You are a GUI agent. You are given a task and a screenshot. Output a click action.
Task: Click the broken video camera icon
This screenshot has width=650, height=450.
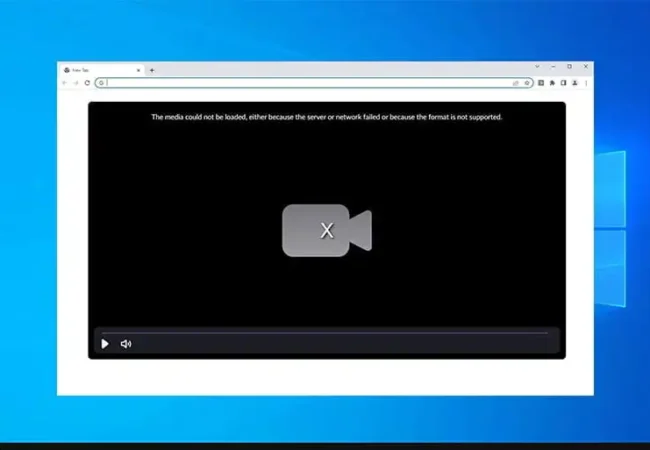pyautogui.click(x=326, y=230)
